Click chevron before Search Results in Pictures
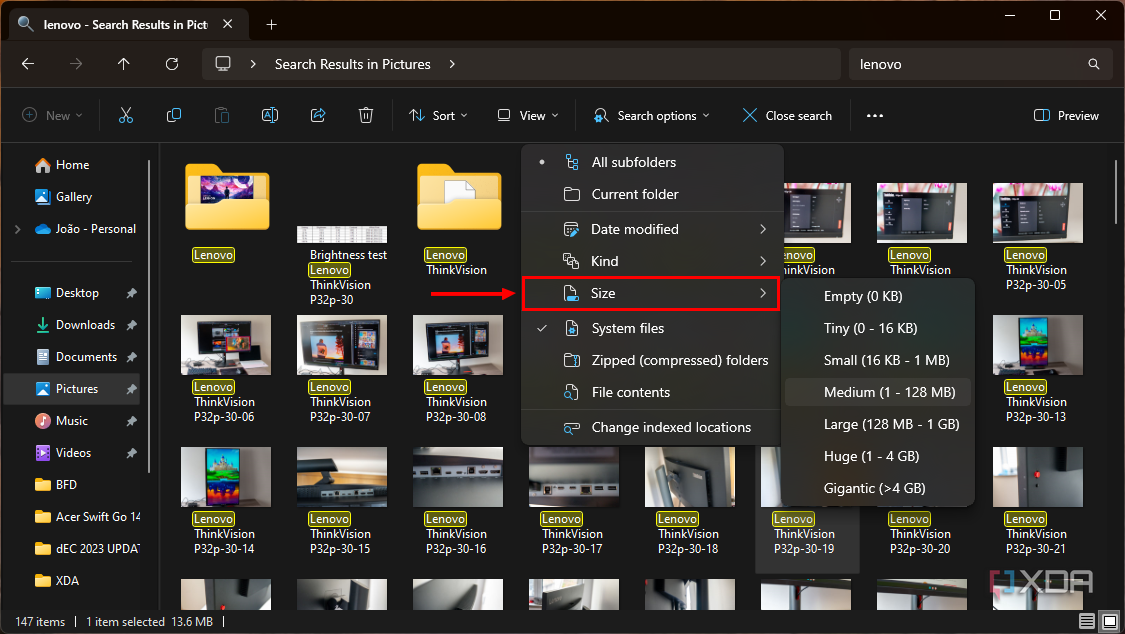This screenshot has width=1125, height=634. pos(253,64)
